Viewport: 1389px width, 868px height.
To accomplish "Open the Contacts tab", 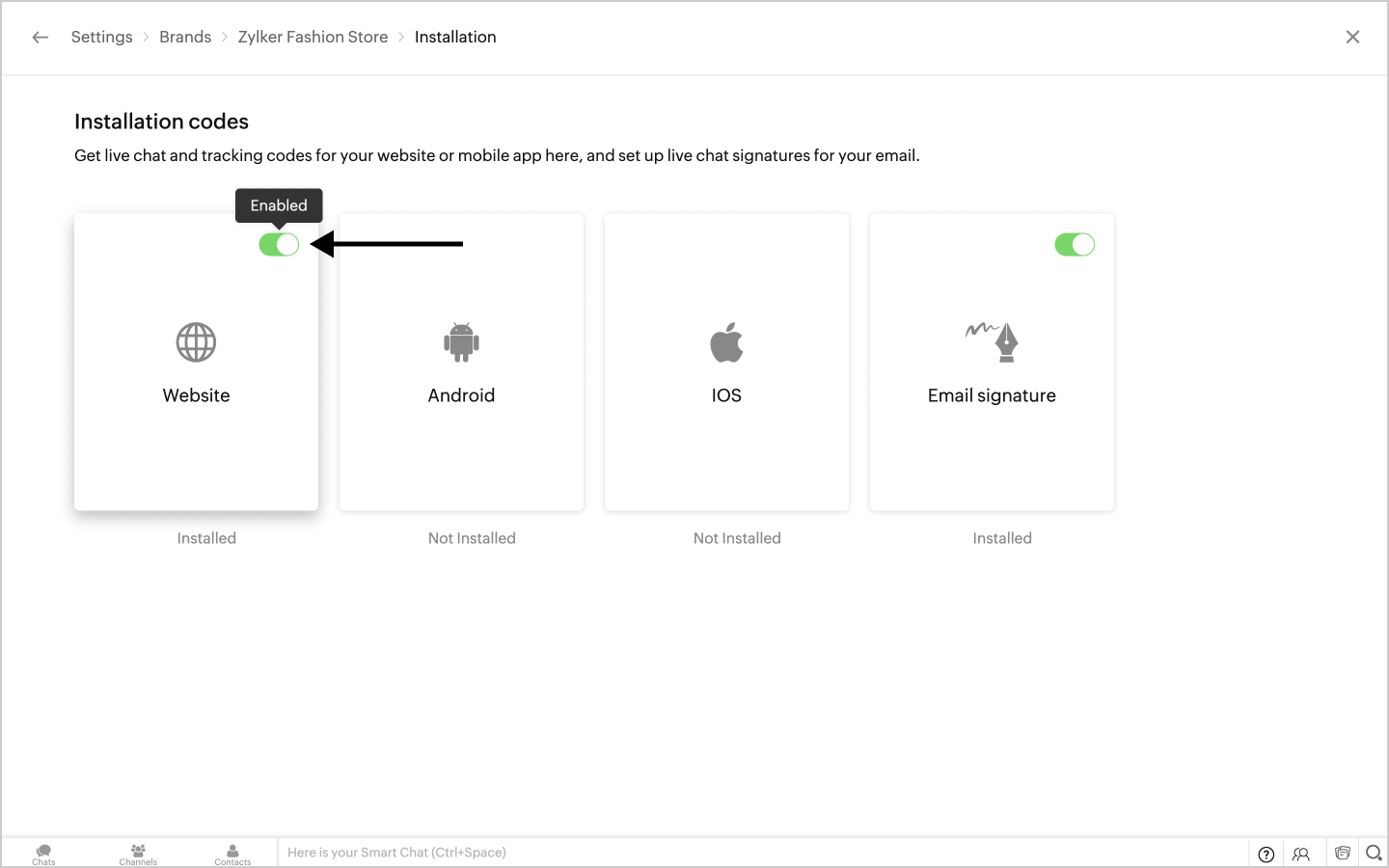I will click(x=232, y=854).
